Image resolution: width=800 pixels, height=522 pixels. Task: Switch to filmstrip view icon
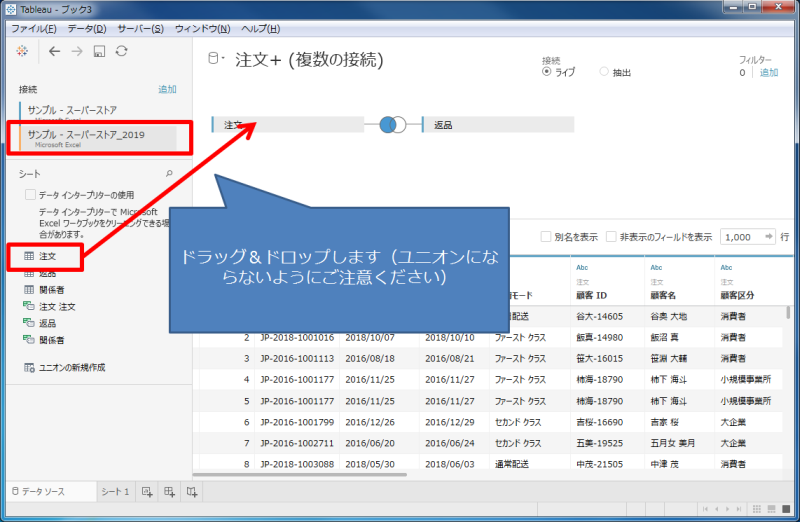pyautogui.click(x=771, y=509)
